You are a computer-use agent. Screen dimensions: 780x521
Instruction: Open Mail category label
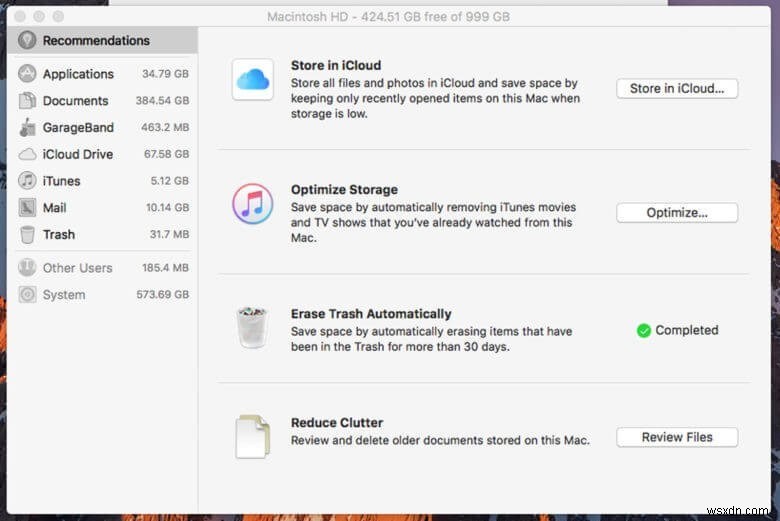click(x=54, y=208)
